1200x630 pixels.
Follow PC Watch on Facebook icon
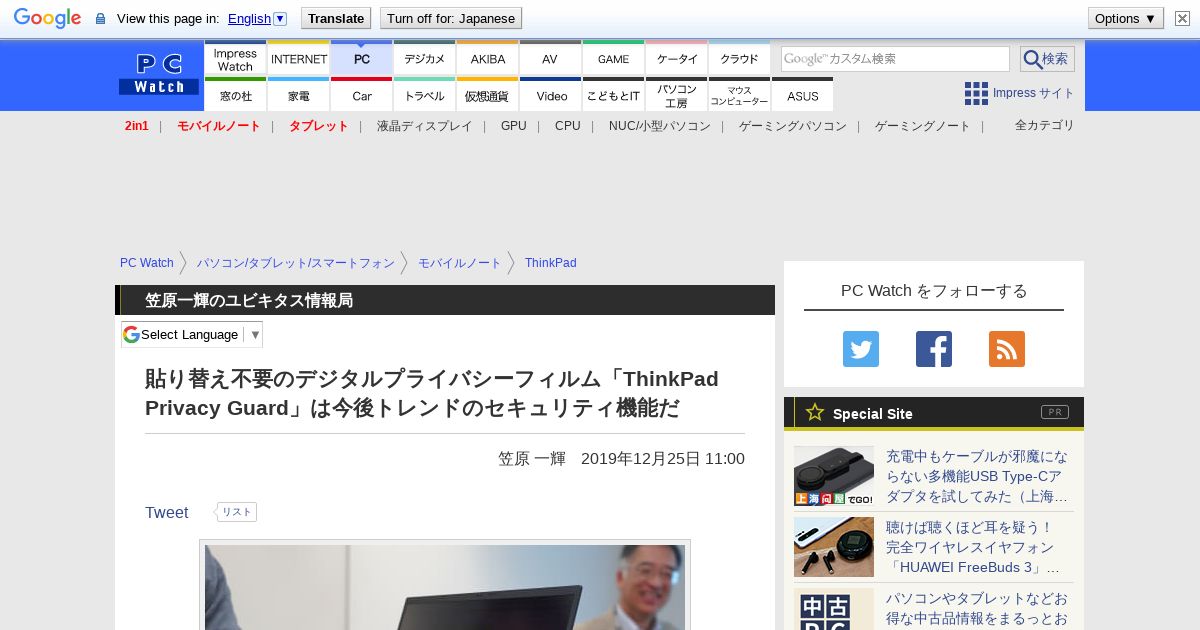934,349
